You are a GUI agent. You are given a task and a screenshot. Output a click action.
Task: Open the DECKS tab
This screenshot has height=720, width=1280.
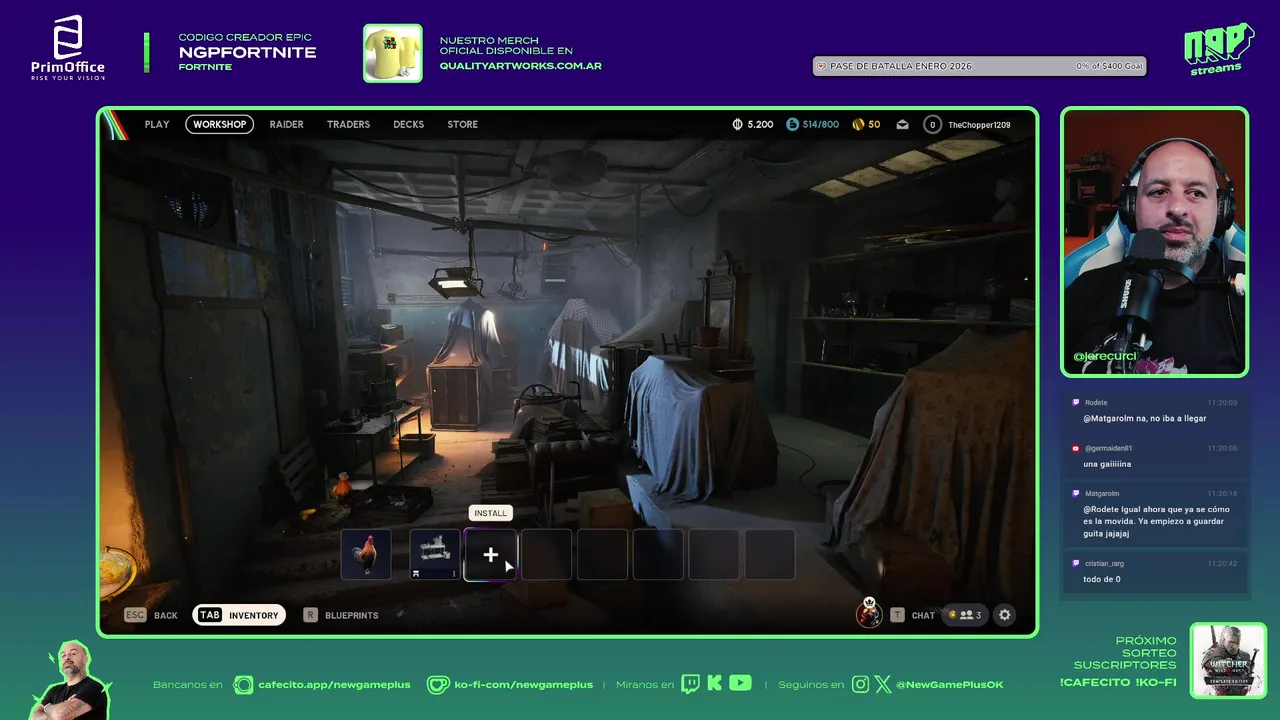tap(408, 124)
